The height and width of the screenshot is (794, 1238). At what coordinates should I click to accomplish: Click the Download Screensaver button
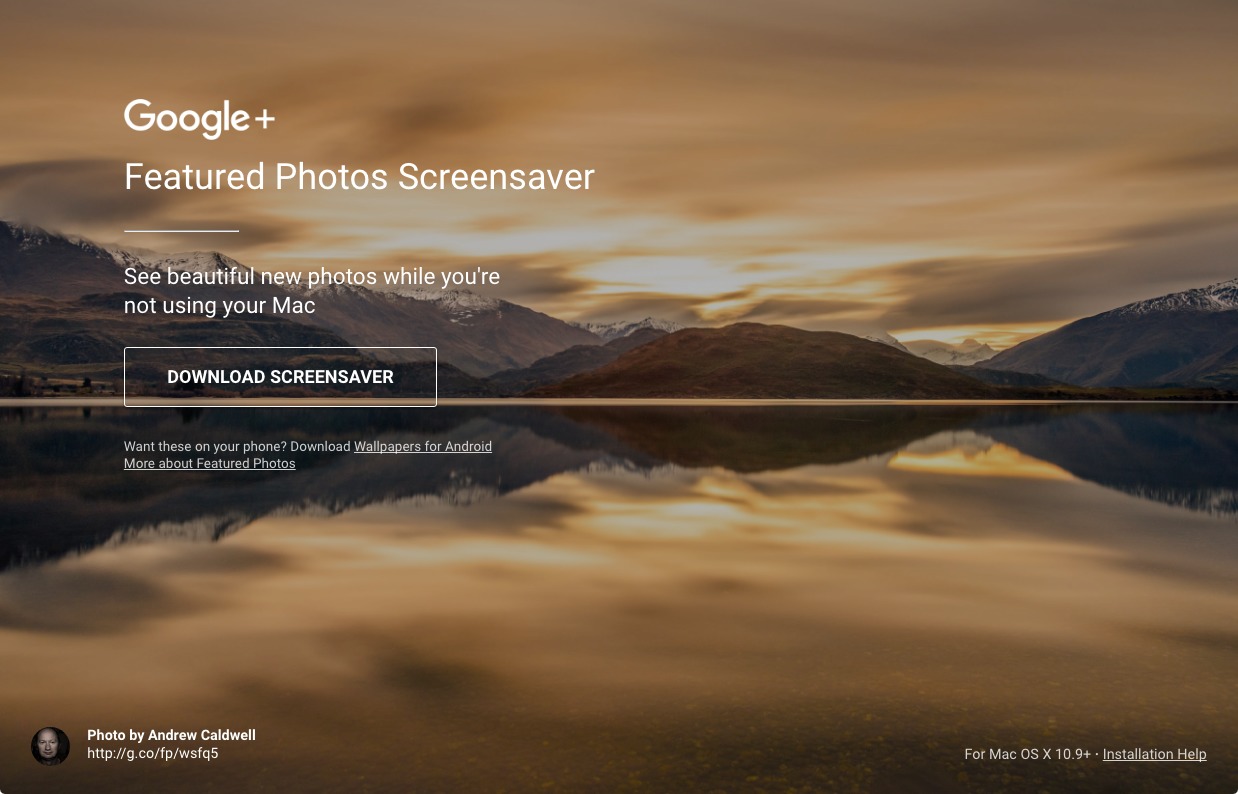[280, 377]
